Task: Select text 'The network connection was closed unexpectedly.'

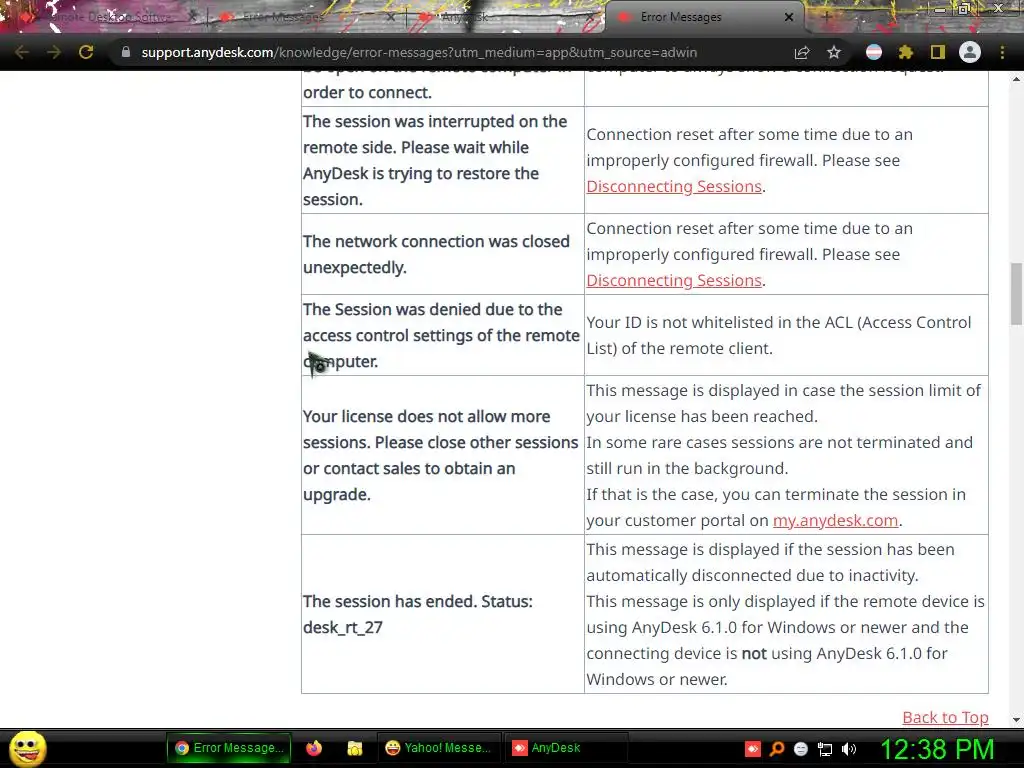Action: click(x=436, y=254)
